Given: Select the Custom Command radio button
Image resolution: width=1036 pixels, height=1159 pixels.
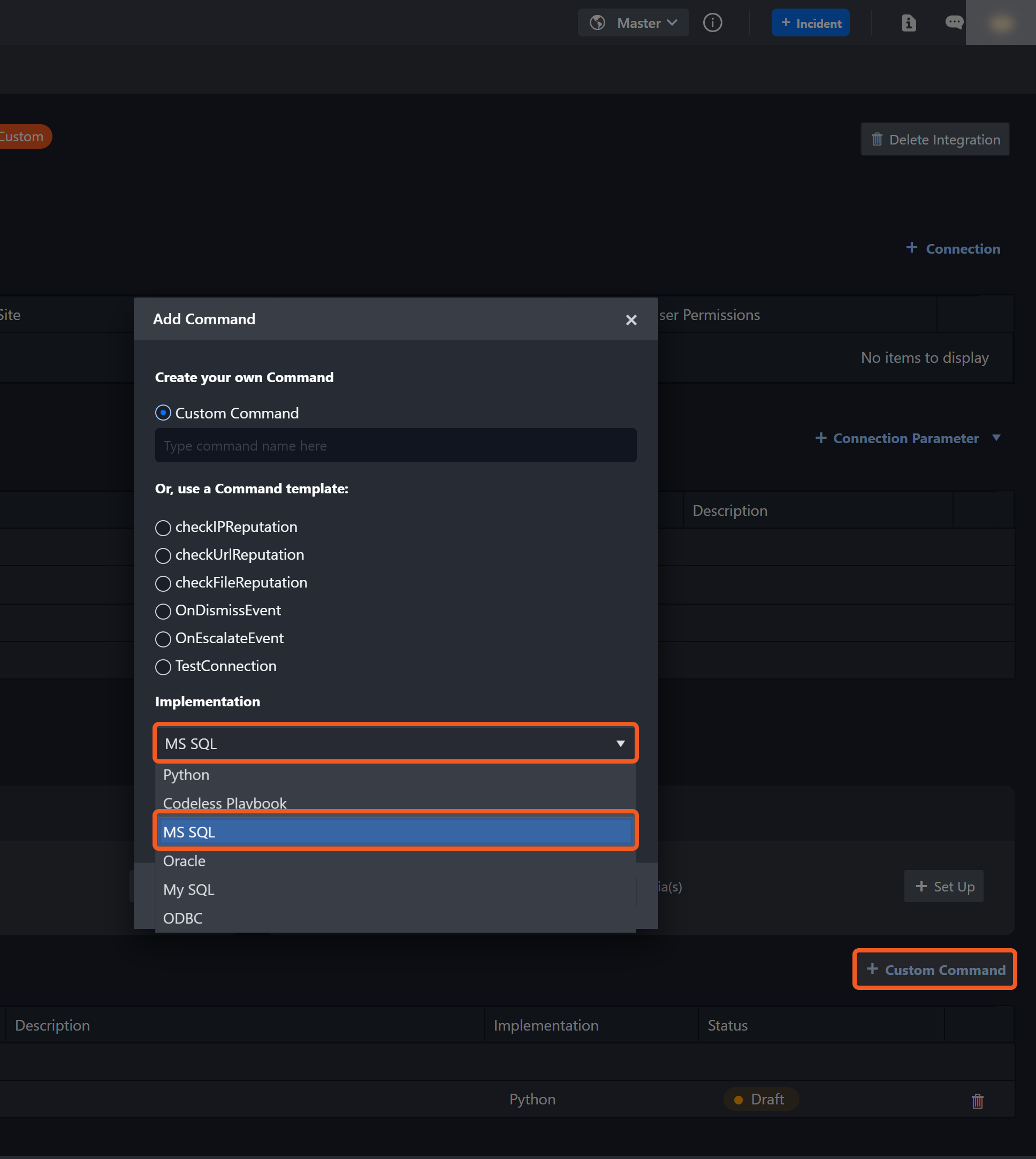Looking at the screenshot, I should tap(163, 413).
